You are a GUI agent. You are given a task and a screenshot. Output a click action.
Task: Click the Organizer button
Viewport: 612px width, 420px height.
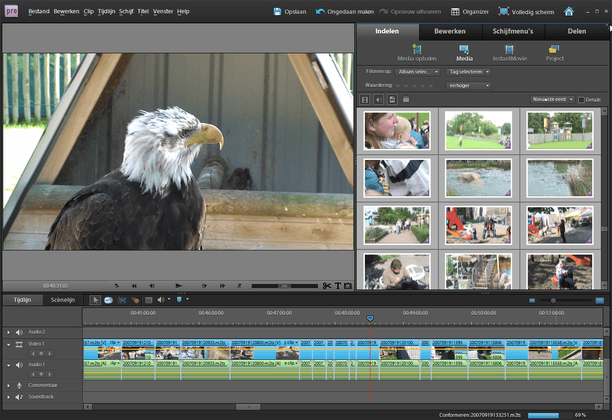point(470,11)
